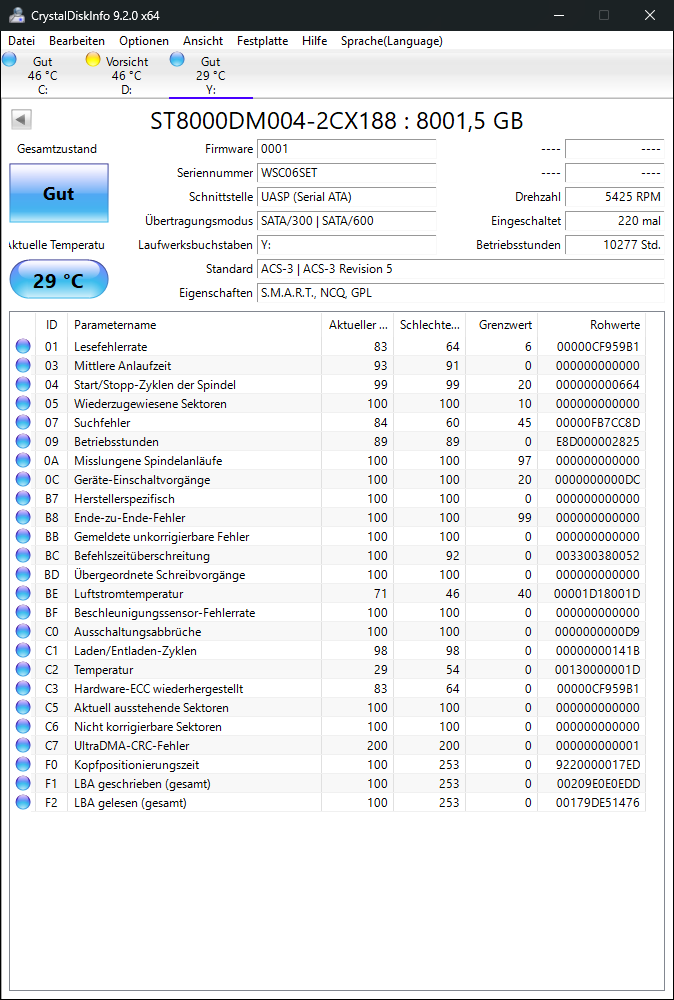Select the Geräte-Einschaltvorgänge parameter name
The height and width of the screenshot is (1000, 674).
point(142,480)
